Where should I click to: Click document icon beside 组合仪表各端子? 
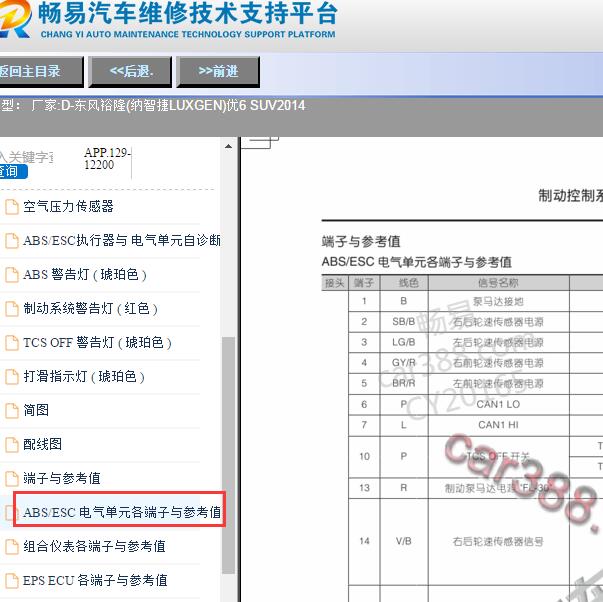point(12,546)
